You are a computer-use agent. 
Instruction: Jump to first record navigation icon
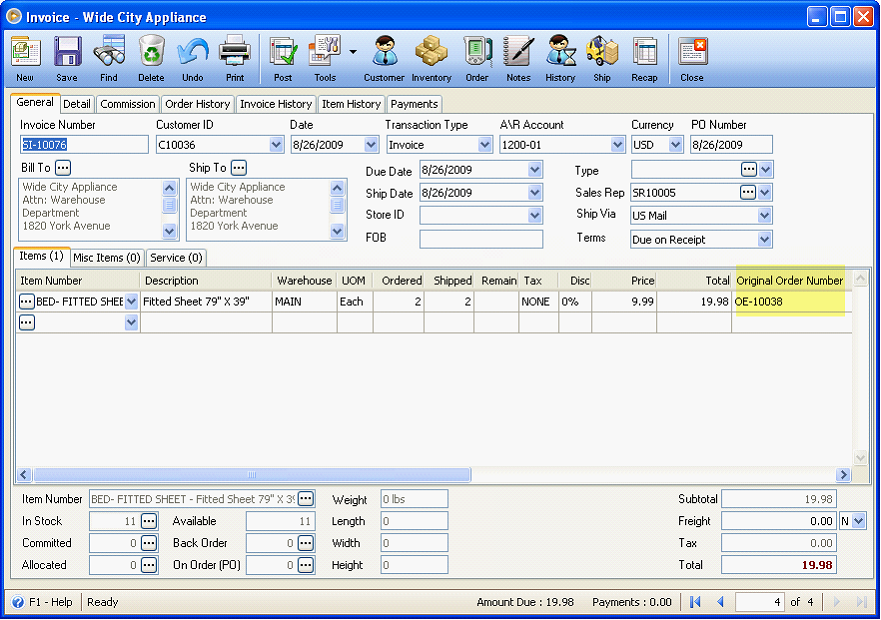(695, 602)
